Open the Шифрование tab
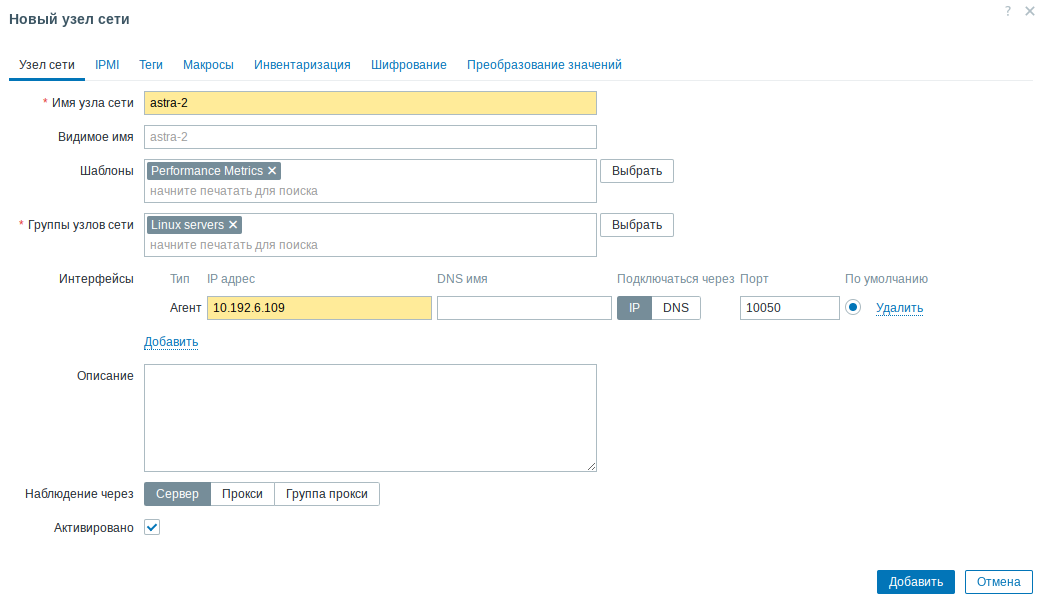The image size is (1042, 602). coord(408,65)
